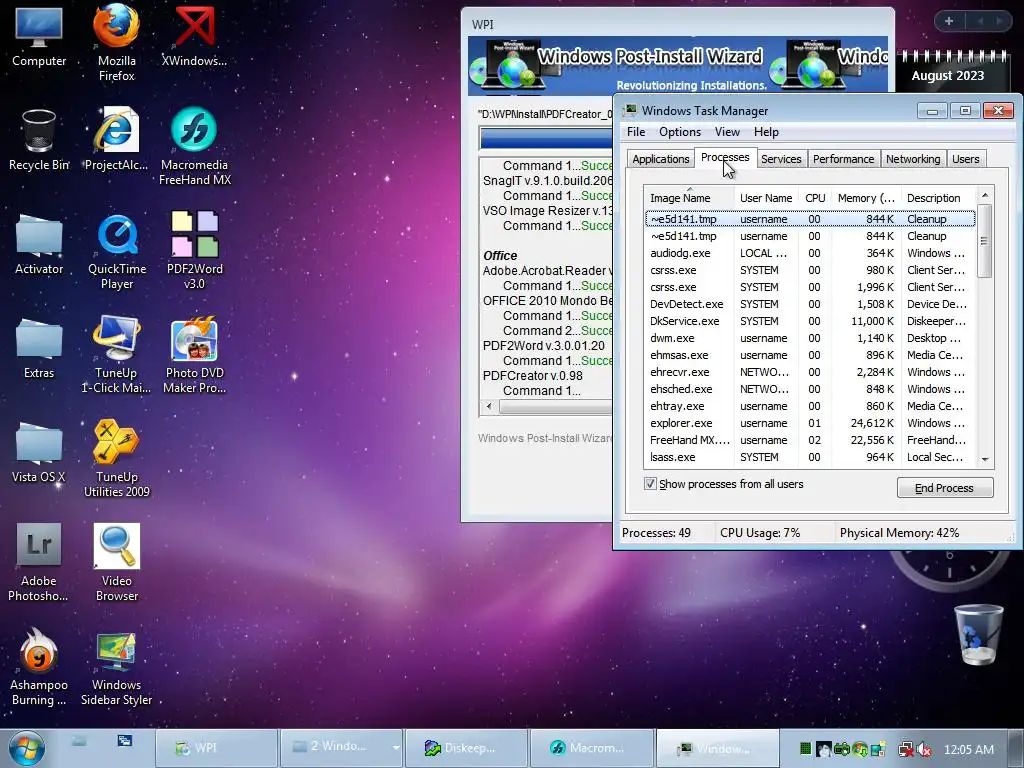Sort processes by CPU column
Screen dimensions: 1024x768
815,198
